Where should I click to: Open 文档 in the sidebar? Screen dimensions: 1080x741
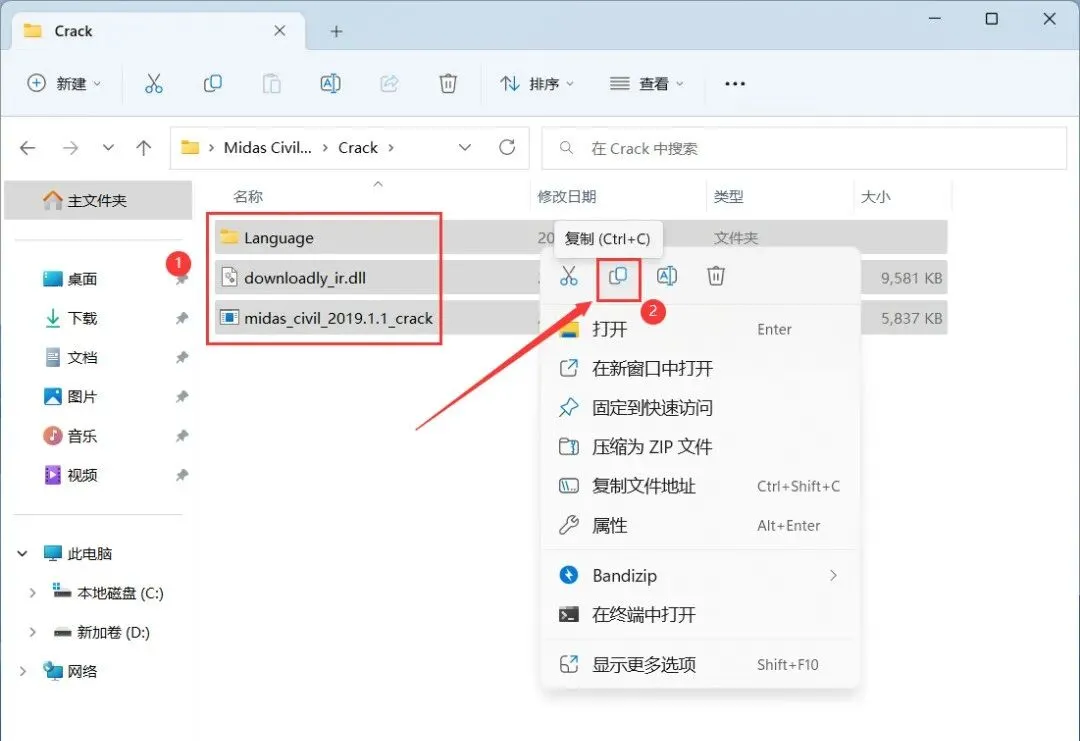coord(82,357)
